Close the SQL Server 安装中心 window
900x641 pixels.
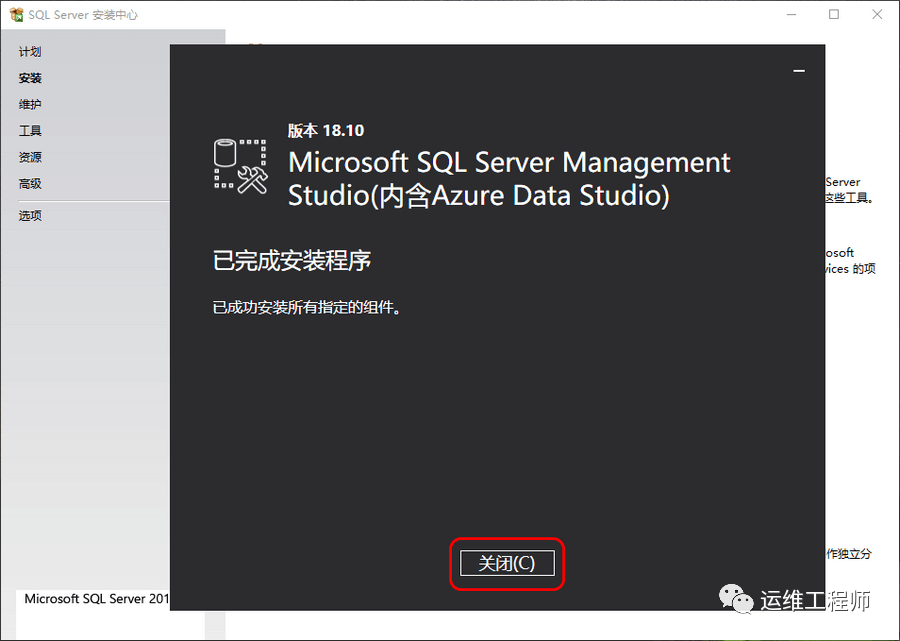pyautogui.click(x=877, y=14)
